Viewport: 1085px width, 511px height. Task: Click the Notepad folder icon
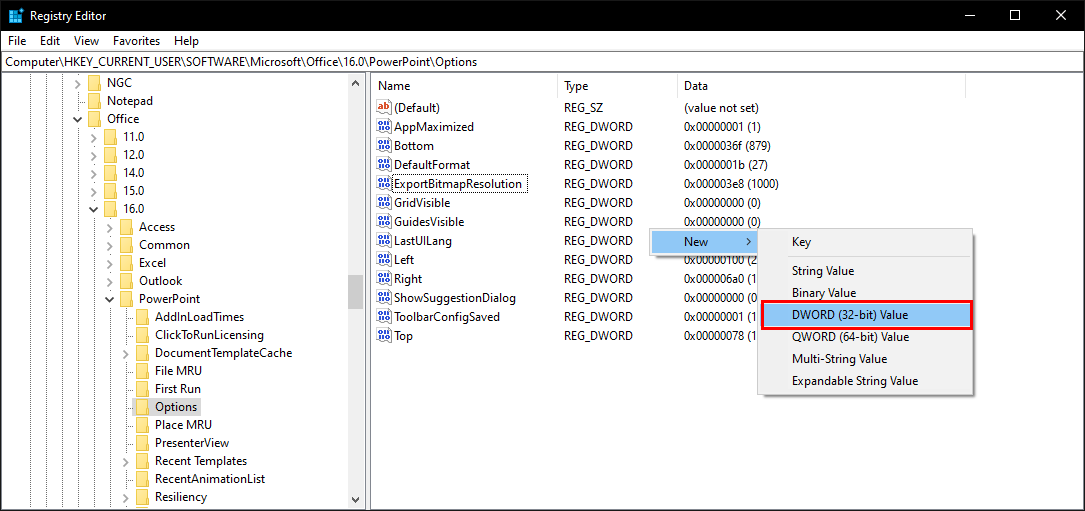94,101
